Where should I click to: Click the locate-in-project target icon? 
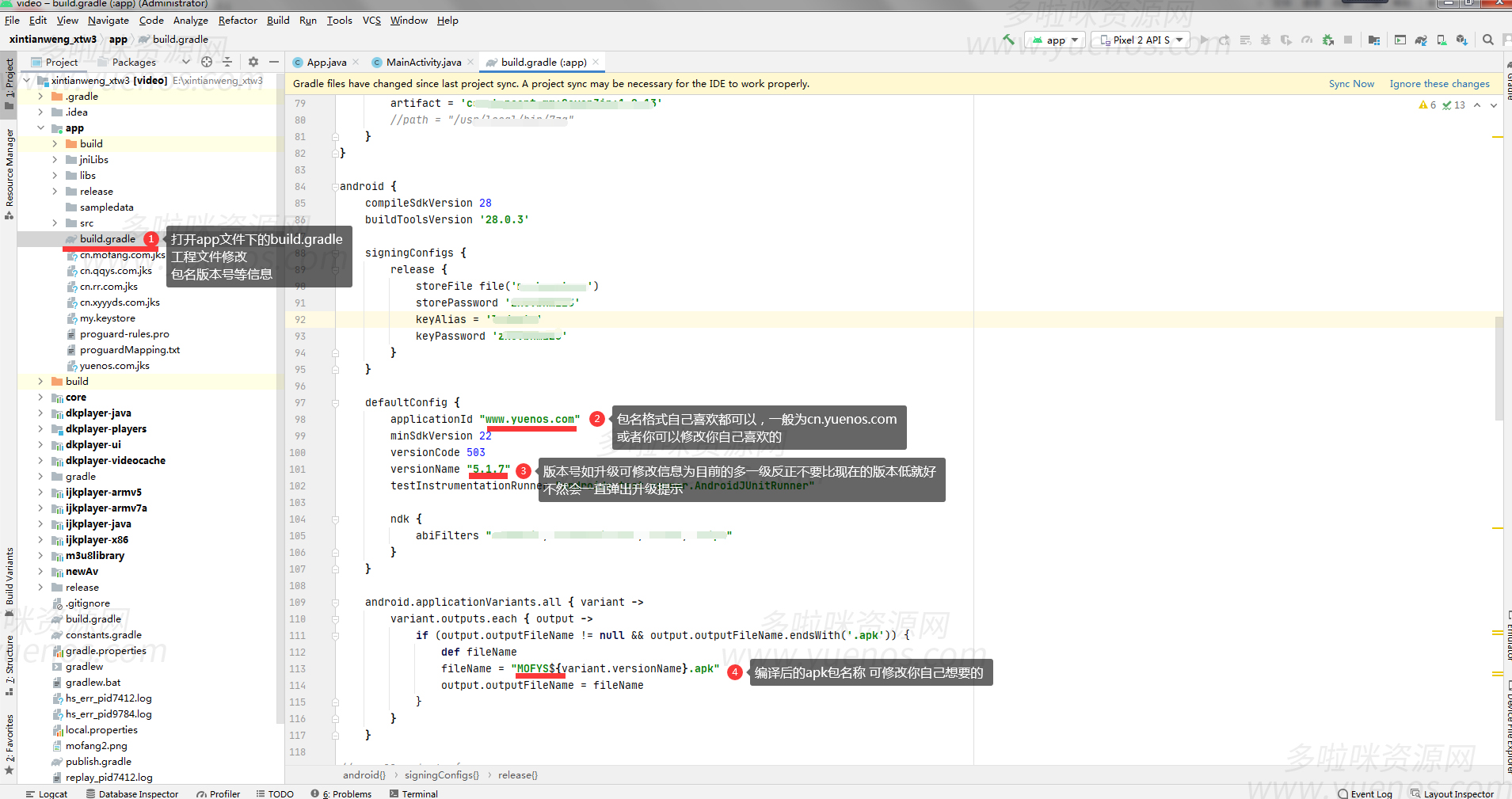[207, 62]
